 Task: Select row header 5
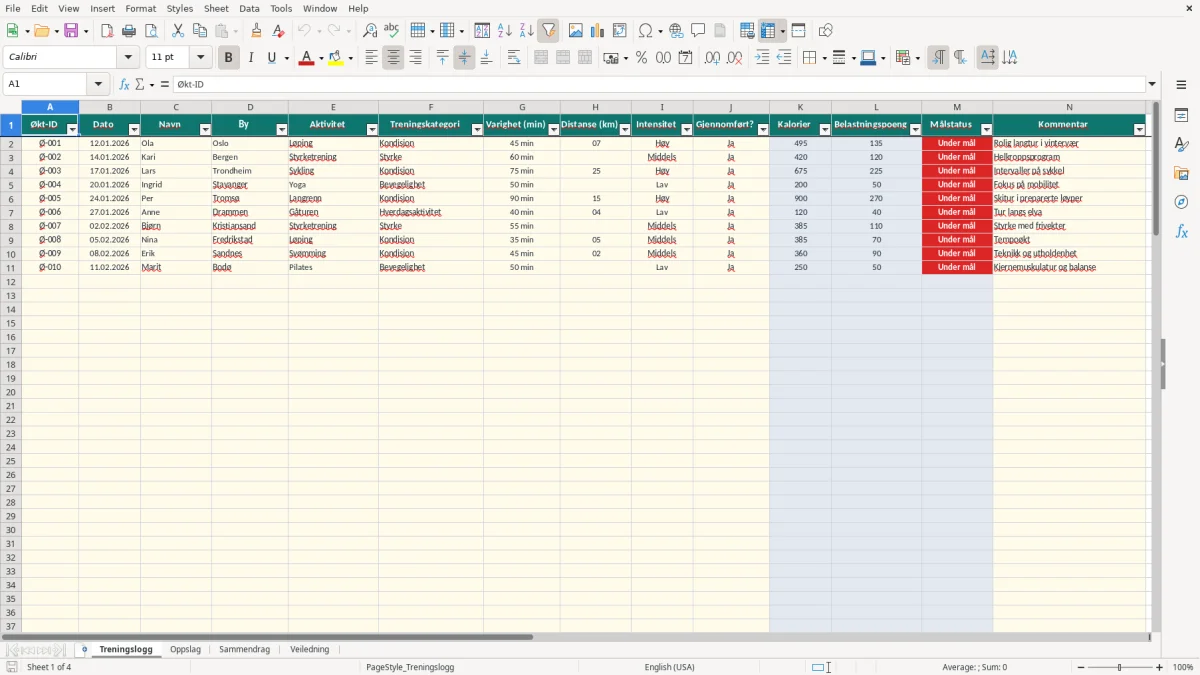click(11, 185)
